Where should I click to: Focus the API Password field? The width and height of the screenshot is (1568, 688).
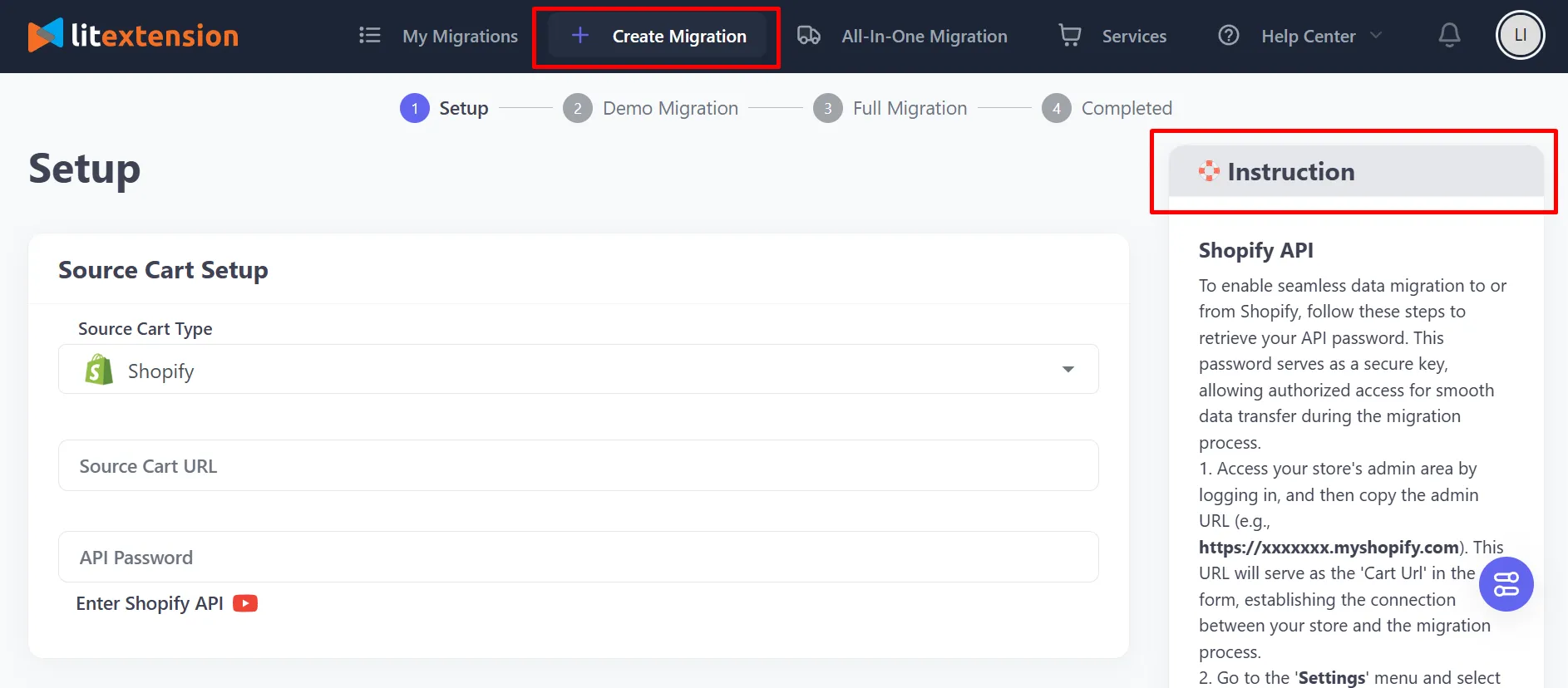click(x=579, y=557)
